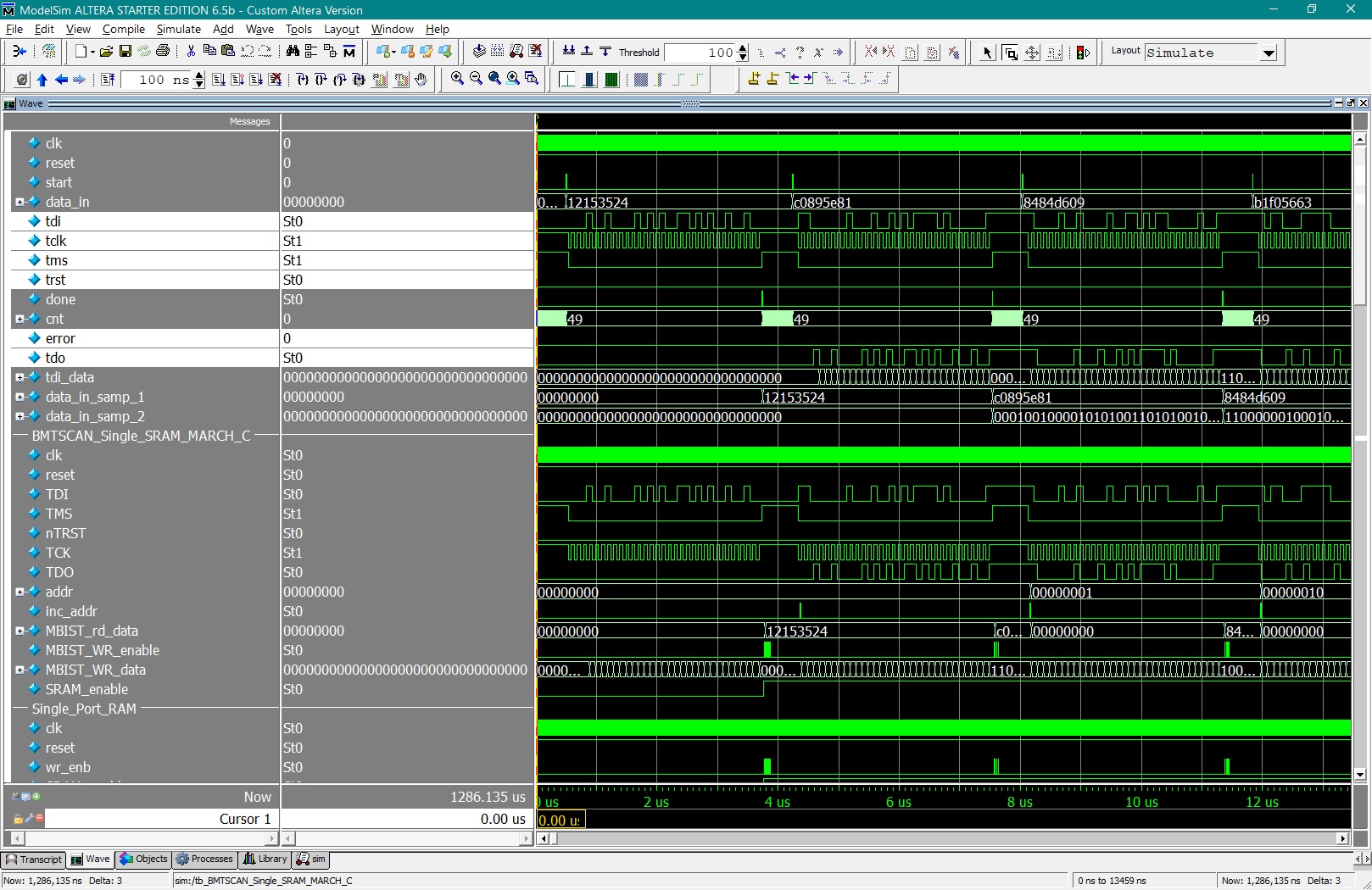Activate the Select mode arrow icon
Image resolution: width=1372 pixels, height=890 pixels.
click(986, 52)
